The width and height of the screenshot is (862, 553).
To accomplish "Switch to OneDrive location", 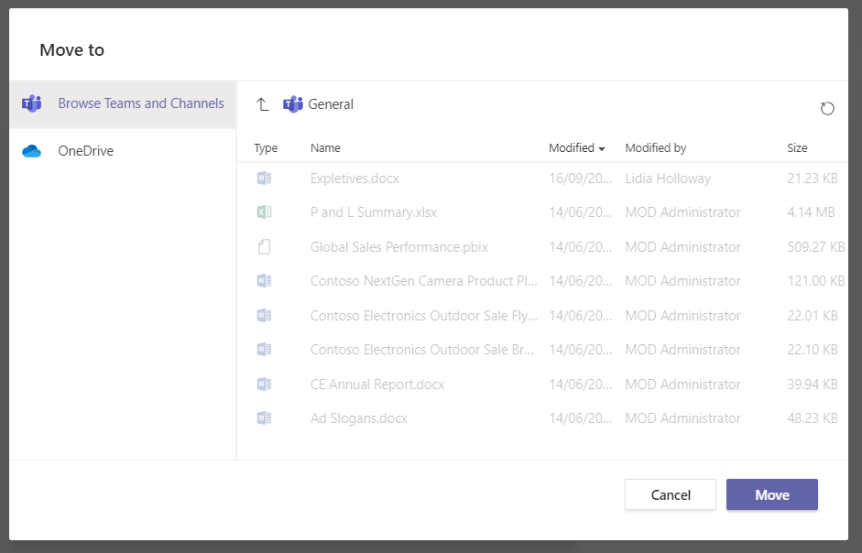I will pyautogui.click(x=86, y=151).
